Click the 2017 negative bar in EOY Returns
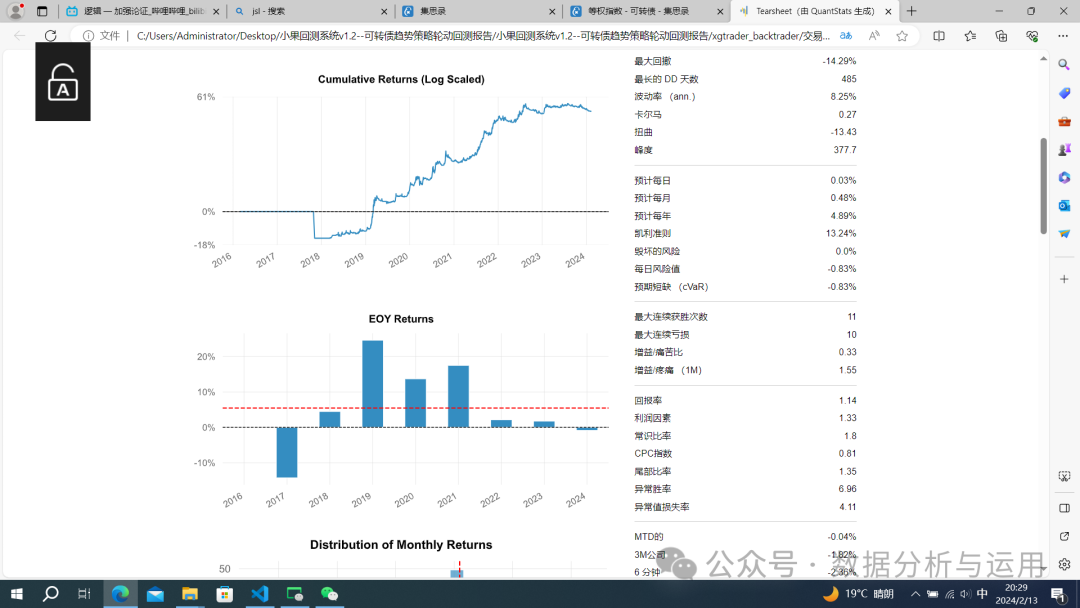1080x608 pixels. pyautogui.click(x=287, y=452)
